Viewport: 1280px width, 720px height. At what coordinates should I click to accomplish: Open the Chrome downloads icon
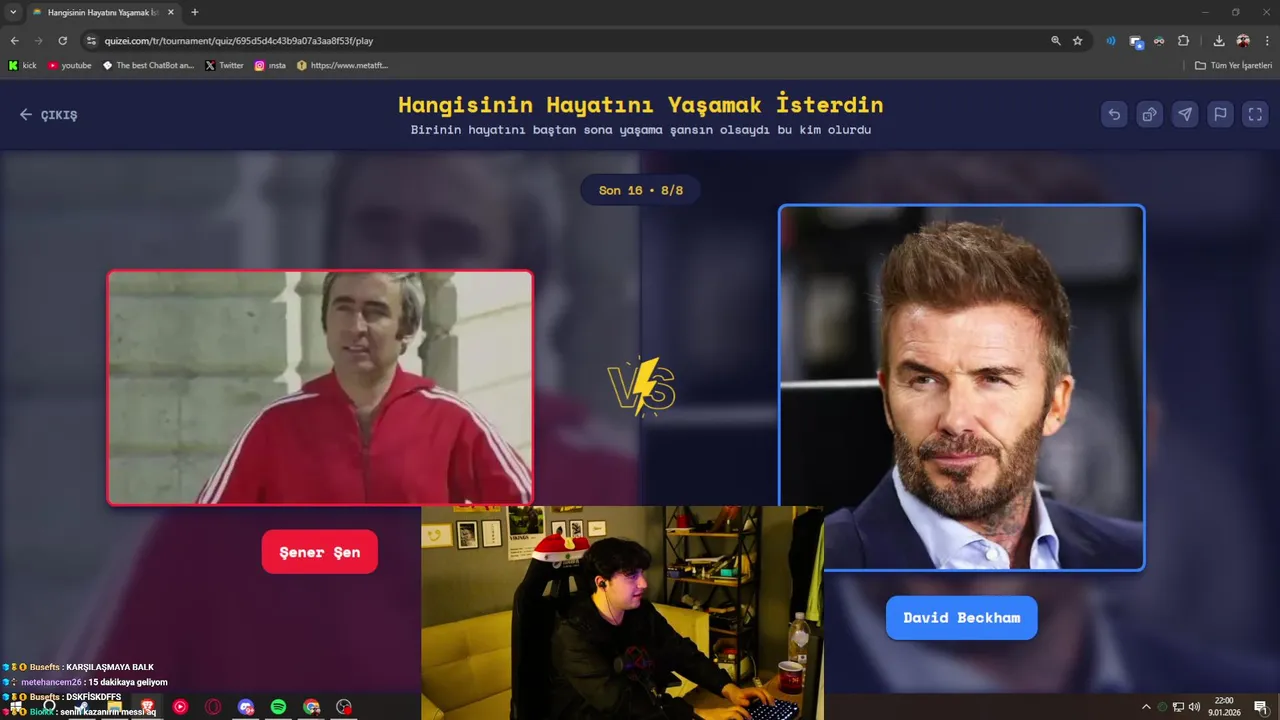(1219, 41)
